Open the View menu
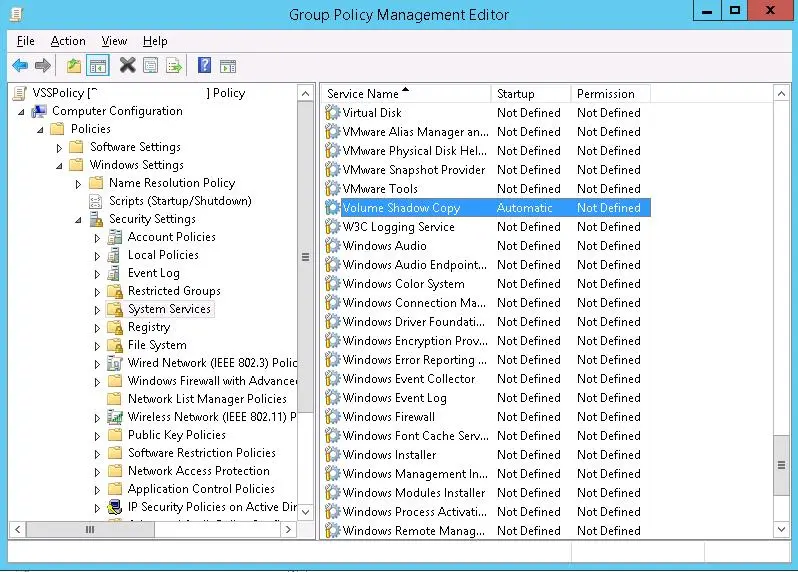This screenshot has height=572, width=798. coord(114,41)
